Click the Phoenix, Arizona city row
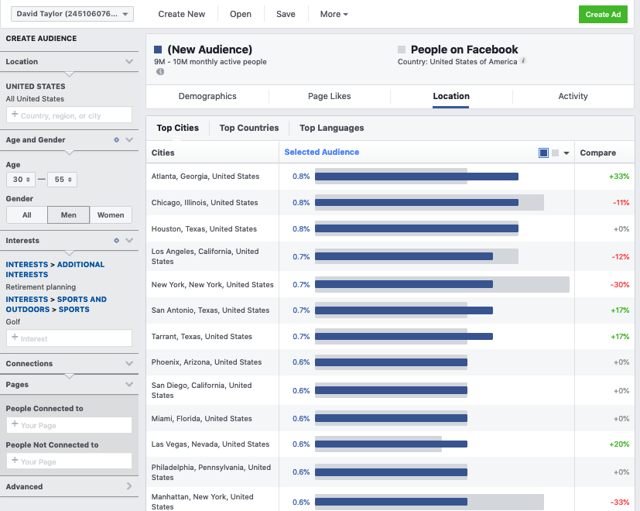The height and width of the screenshot is (511, 640). [x=390, y=362]
